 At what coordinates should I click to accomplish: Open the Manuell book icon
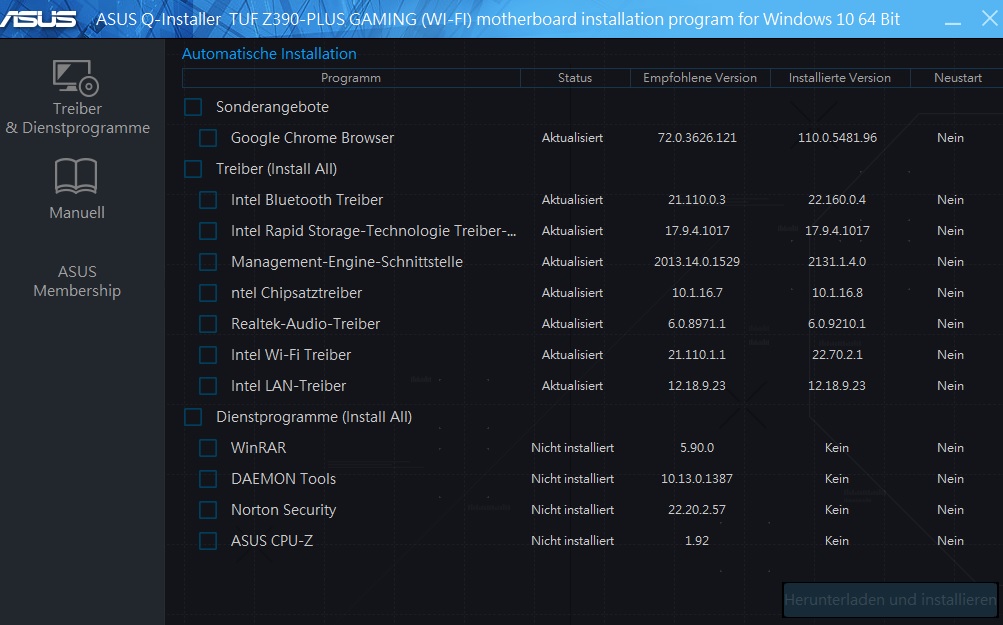[76, 175]
